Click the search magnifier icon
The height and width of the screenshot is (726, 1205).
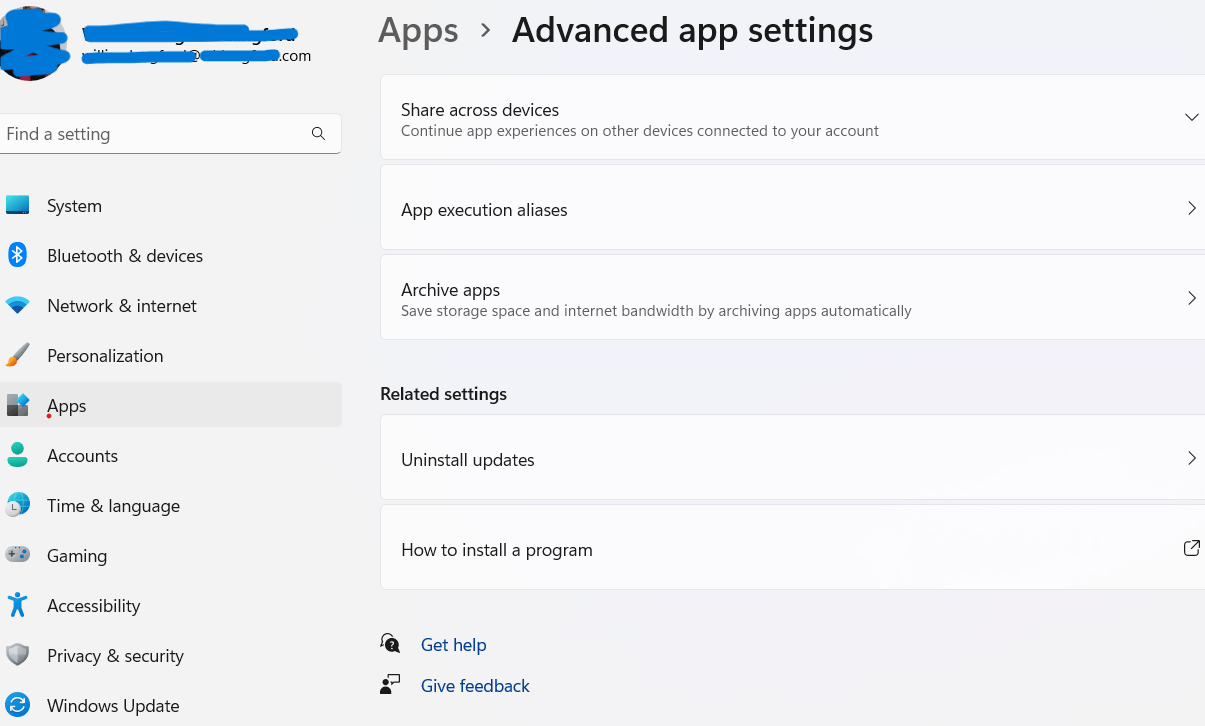point(318,134)
